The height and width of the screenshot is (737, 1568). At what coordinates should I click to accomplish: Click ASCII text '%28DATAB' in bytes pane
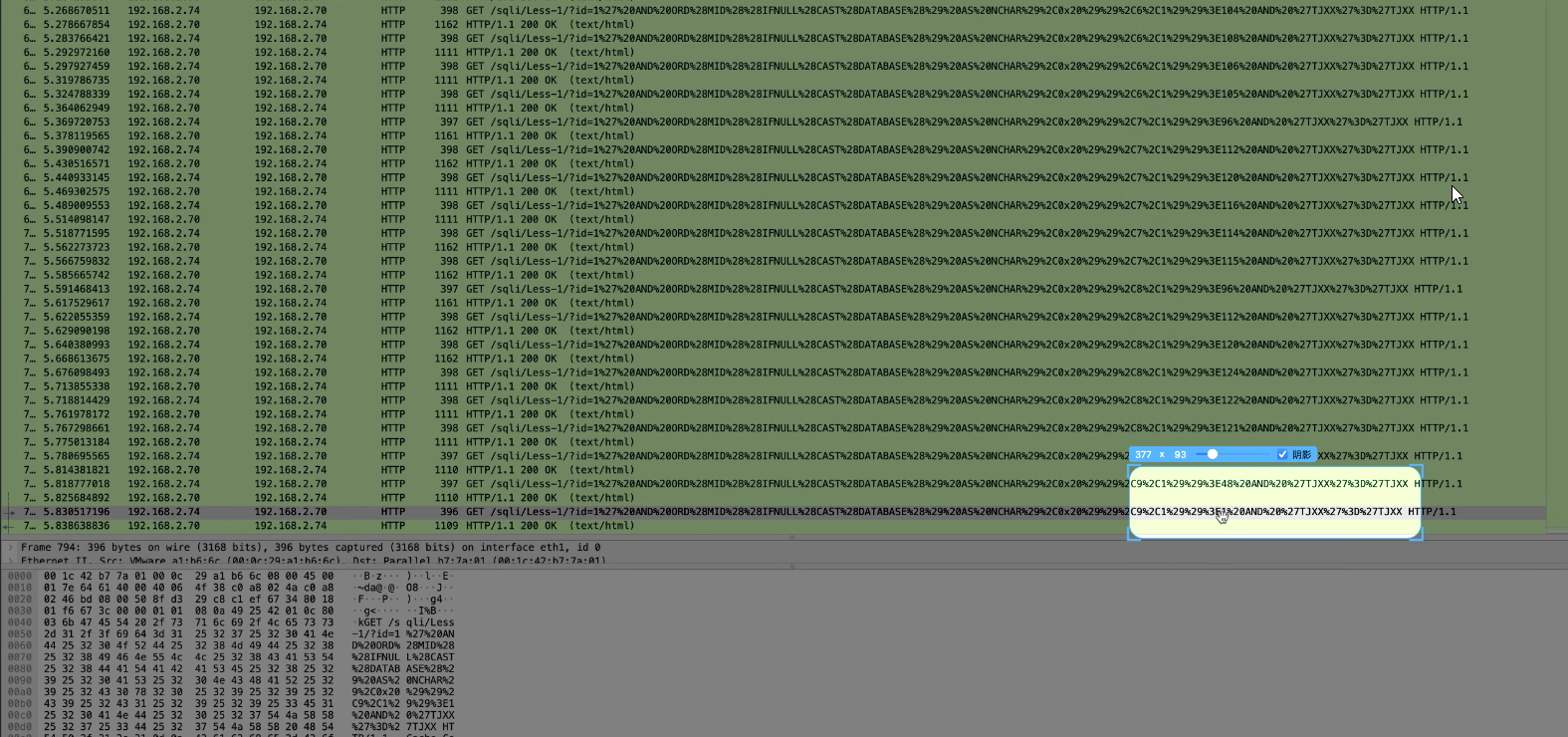(x=374, y=668)
